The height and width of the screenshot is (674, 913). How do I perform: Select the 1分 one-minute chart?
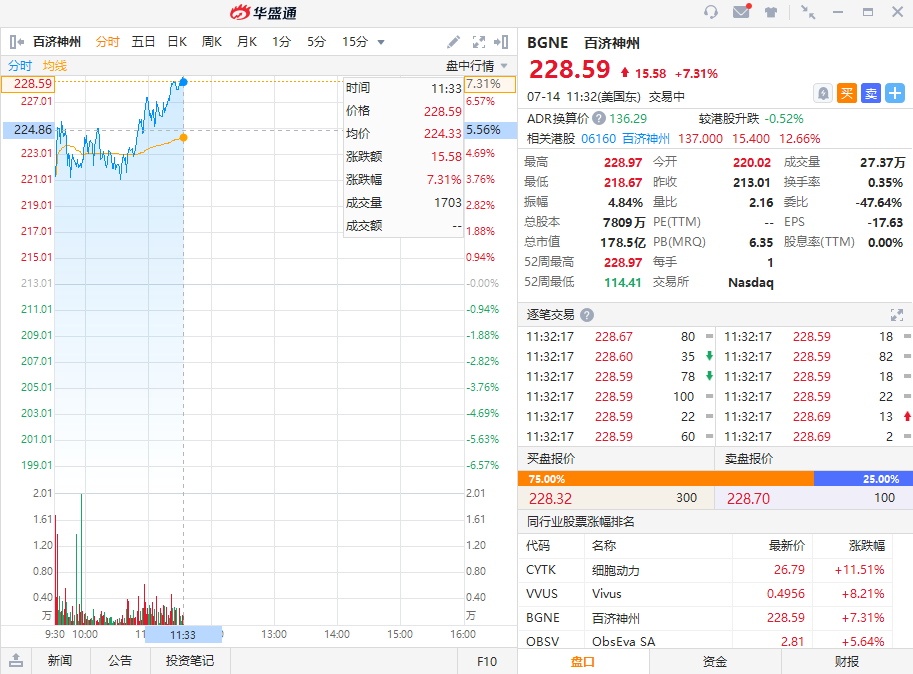tap(281, 42)
